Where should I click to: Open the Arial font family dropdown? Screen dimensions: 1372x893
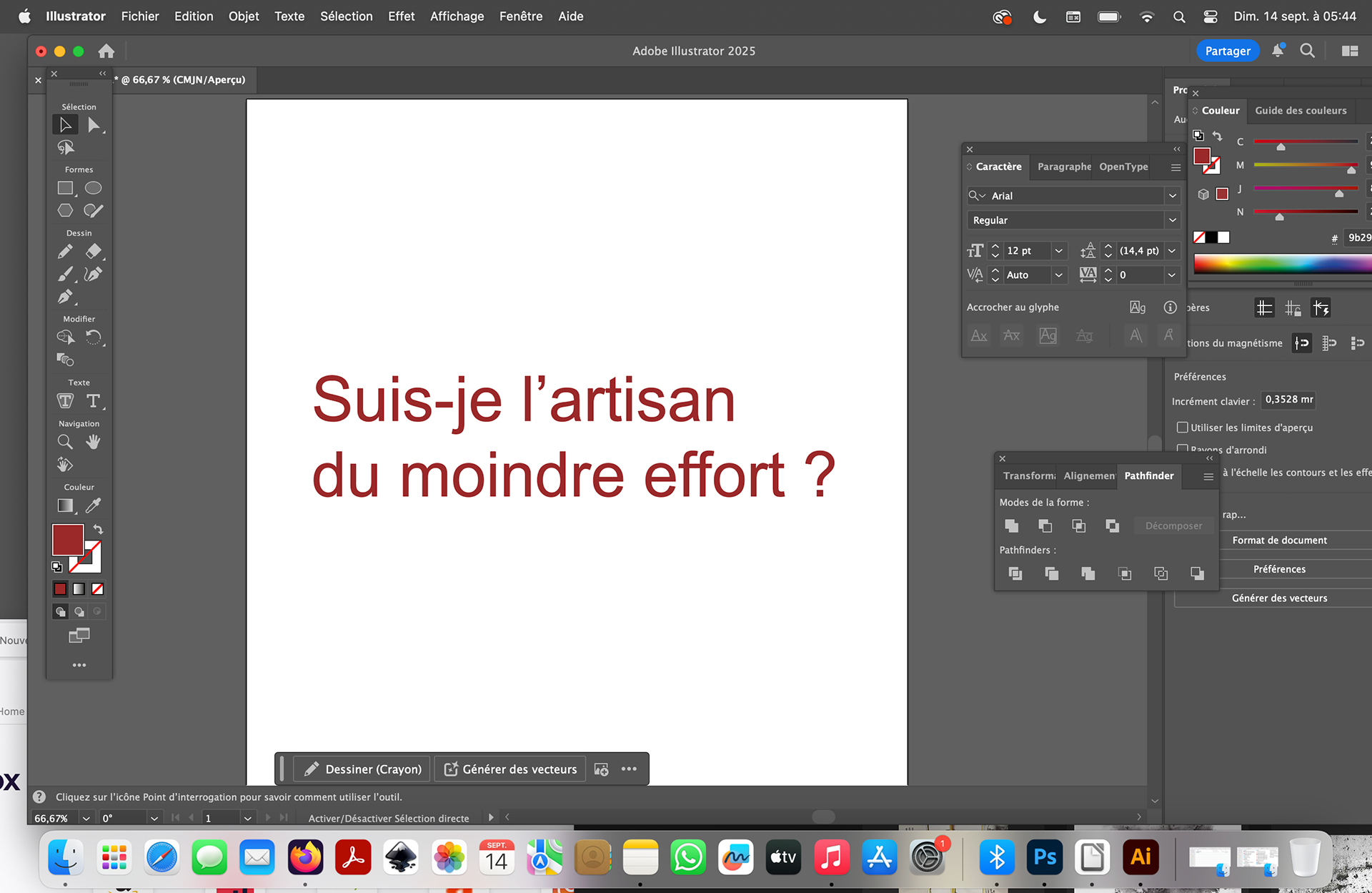point(1172,196)
